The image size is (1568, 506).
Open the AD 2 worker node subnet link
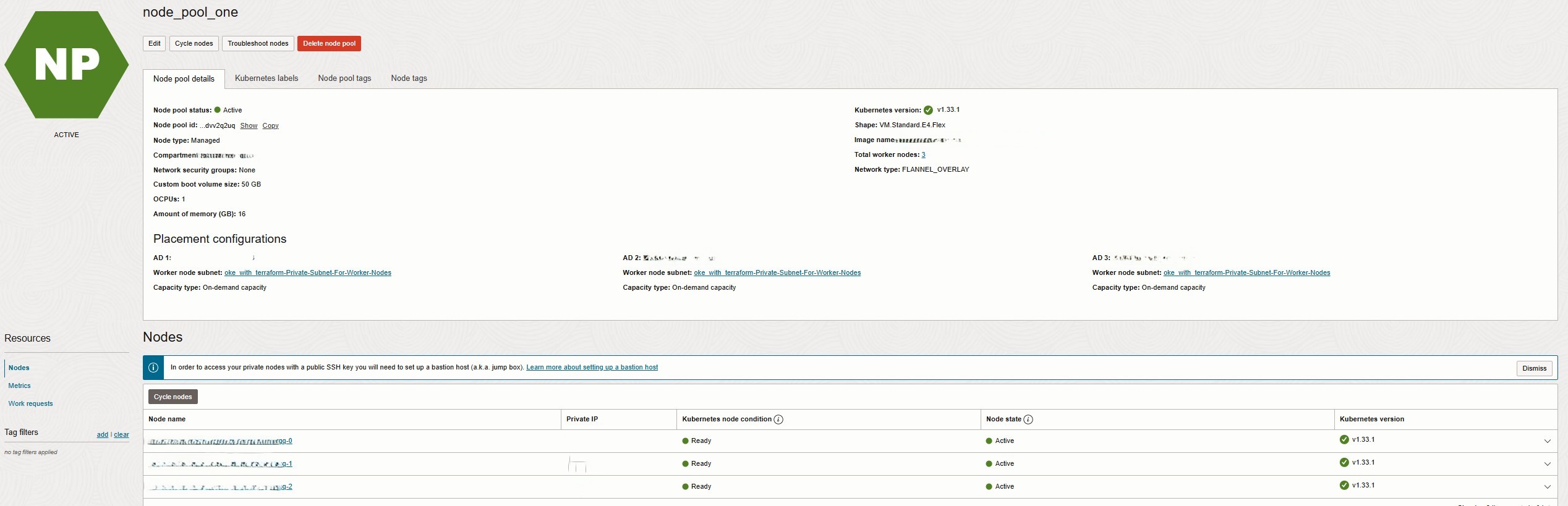(x=777, y=273)
